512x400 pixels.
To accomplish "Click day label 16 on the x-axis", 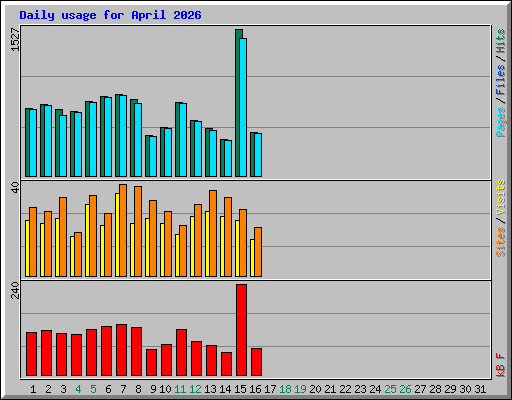I will (255, 389).
